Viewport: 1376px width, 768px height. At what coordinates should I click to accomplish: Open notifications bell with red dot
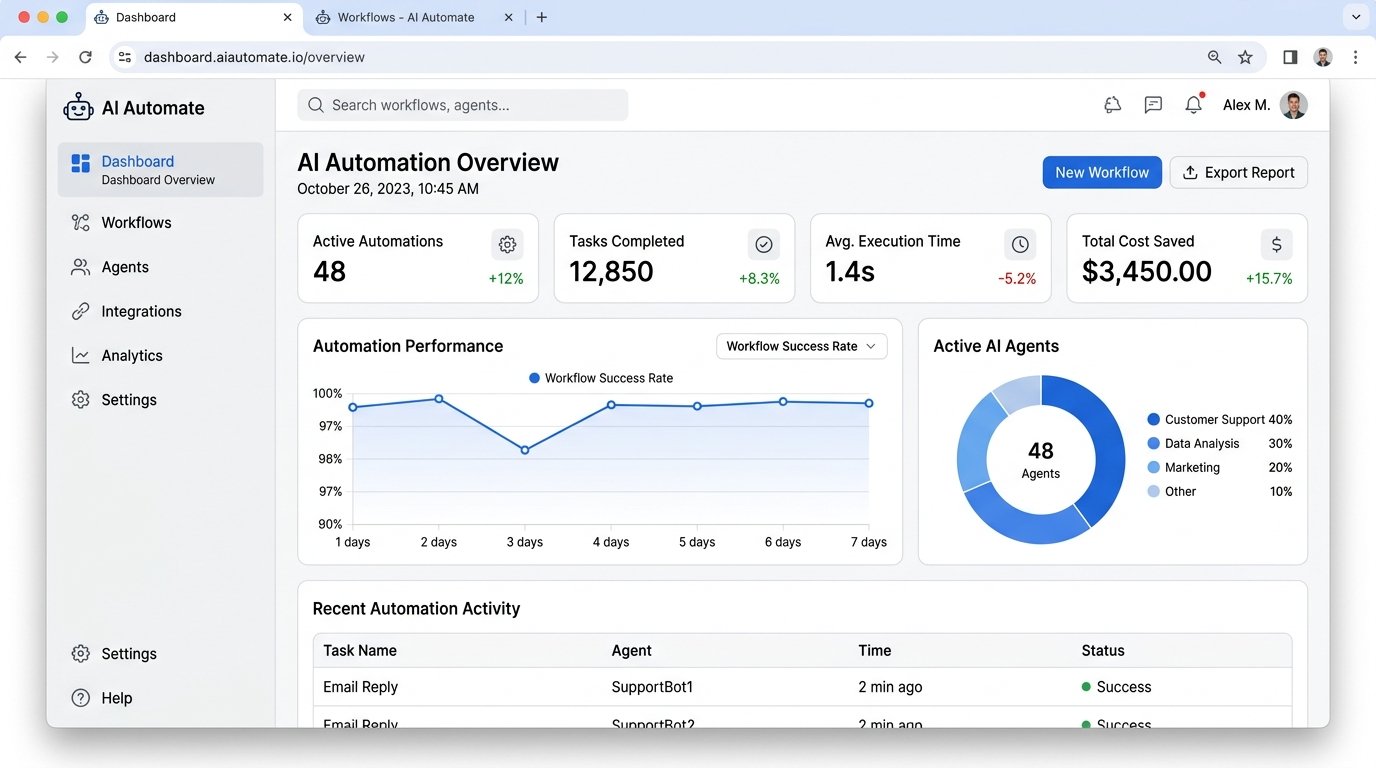tap(1194, 104)
